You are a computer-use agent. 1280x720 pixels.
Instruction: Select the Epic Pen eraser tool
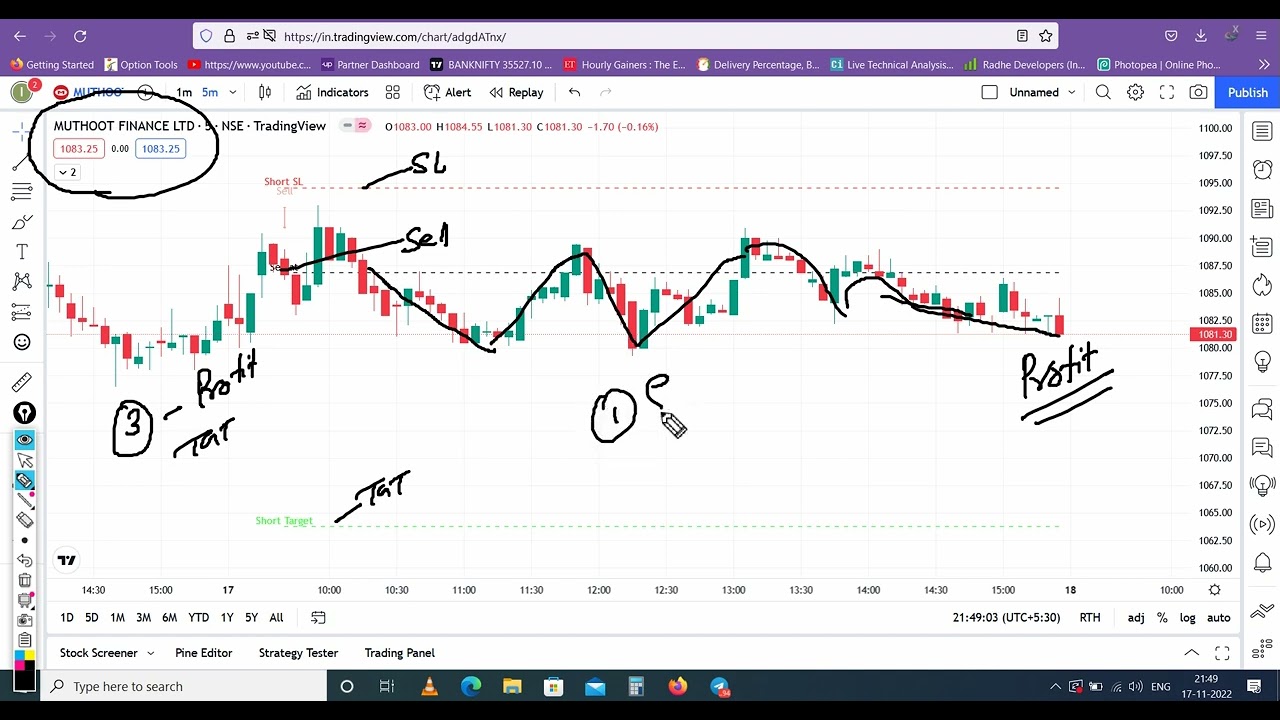click(x=25, y=520)
